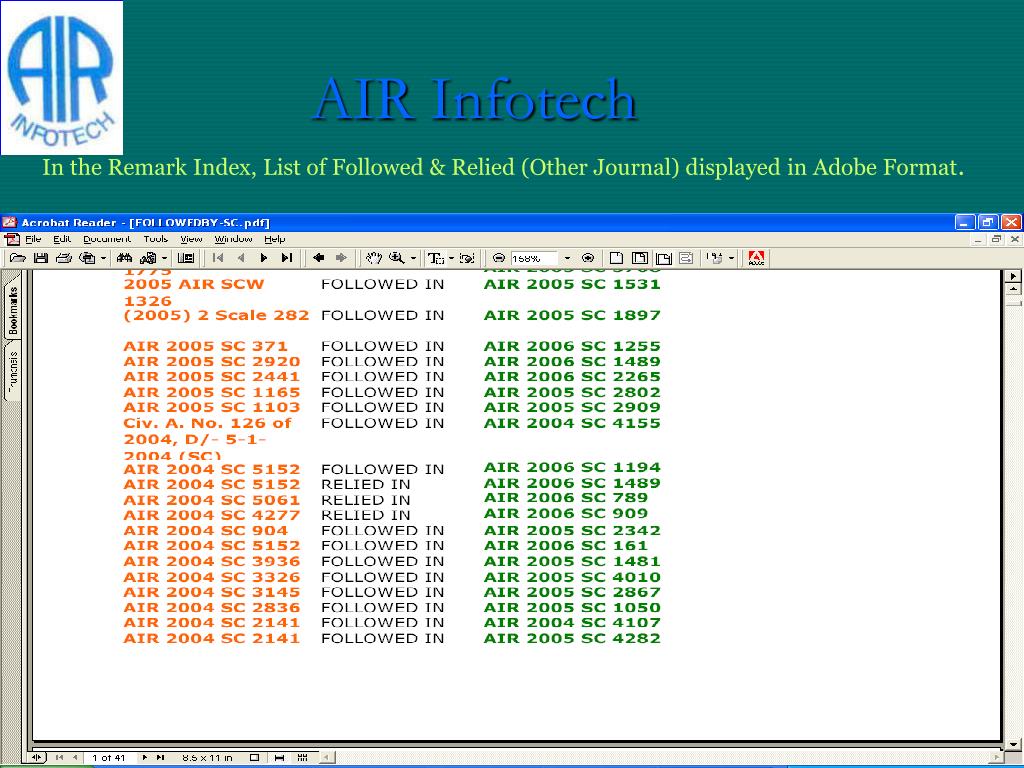
Task: Click the Search icon next to the binoculars
Action: pyautogui.click(x=148, y=258)
